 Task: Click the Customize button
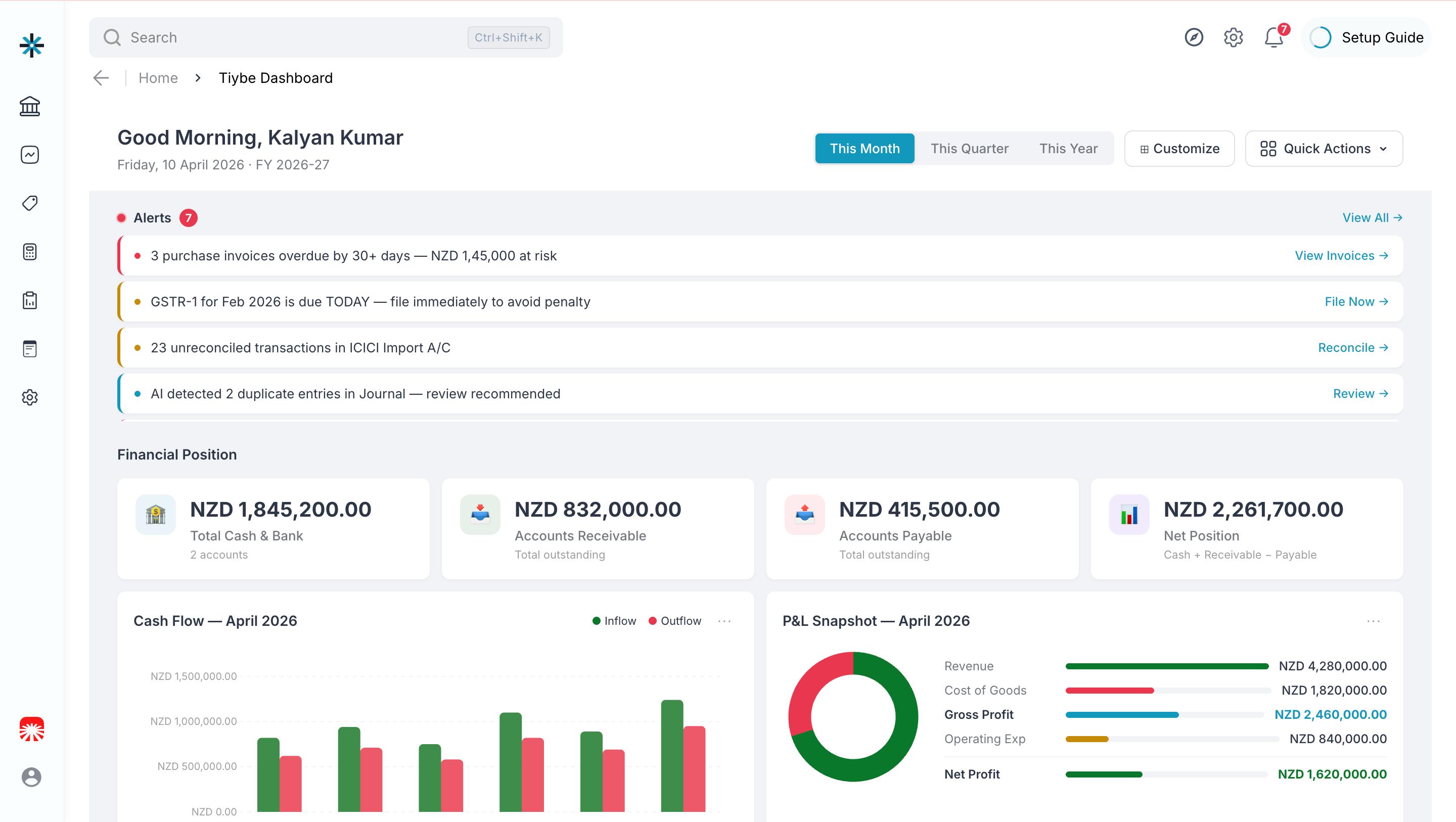[x=1179, y=149]
